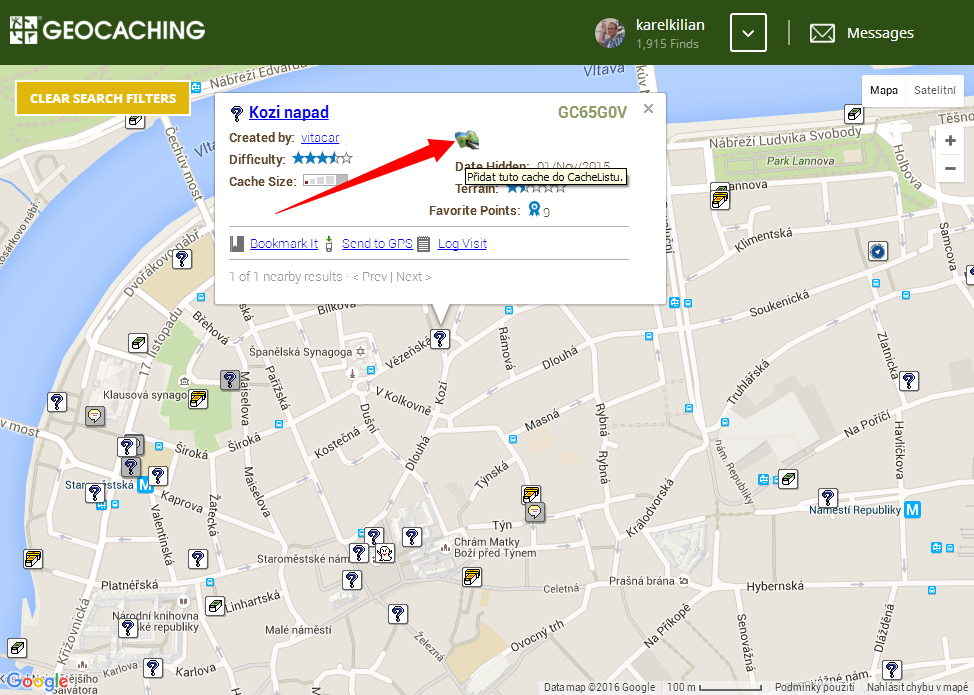Open Nahlásit chybu v mapě link
974x695 pixels.
click(917, 688)
